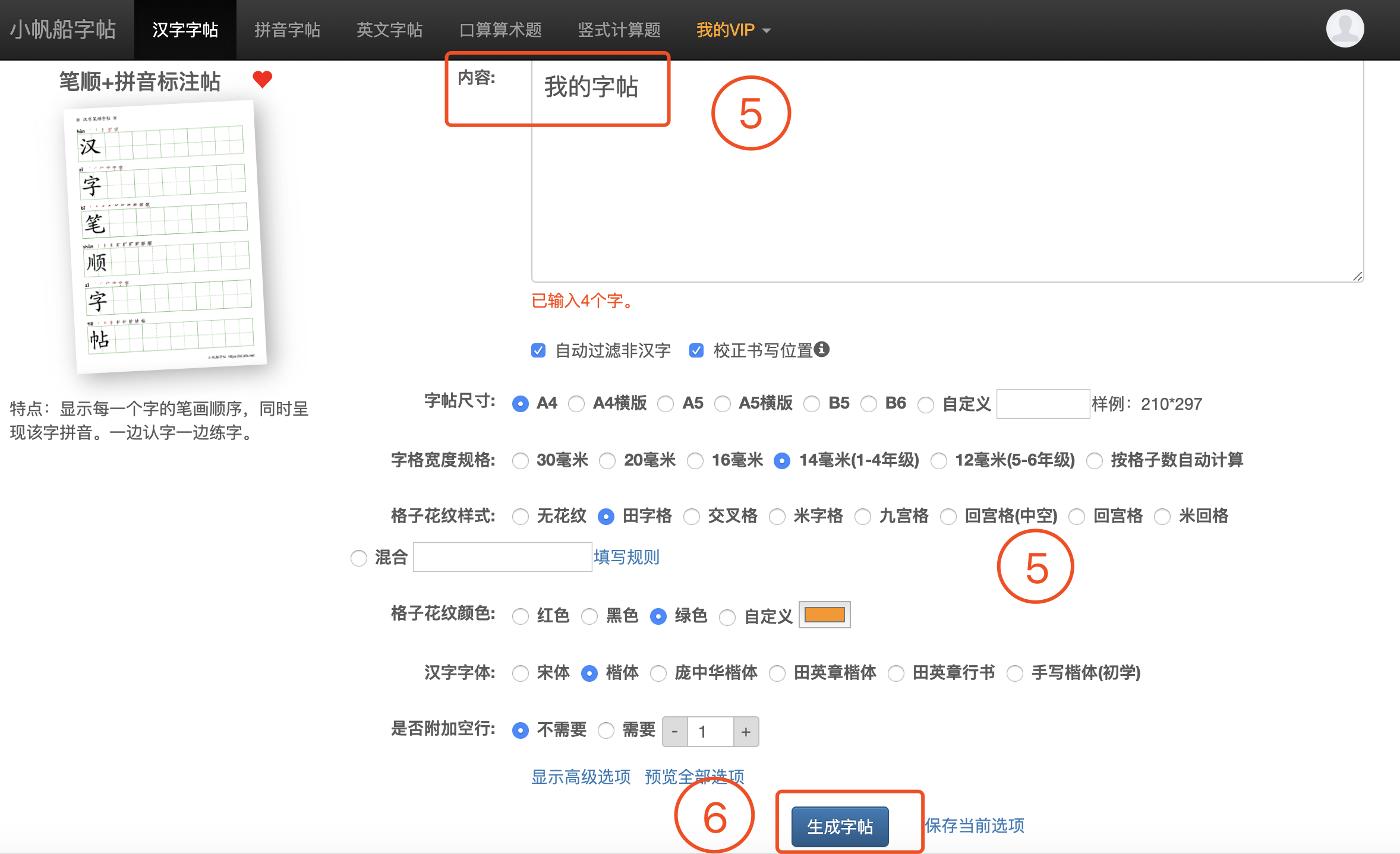Image resolution: width=1400 pixels, height=854 pixels.
Task: Open the user avatar profile icon
Action: pyautogui.click(x=1345, y=29)
